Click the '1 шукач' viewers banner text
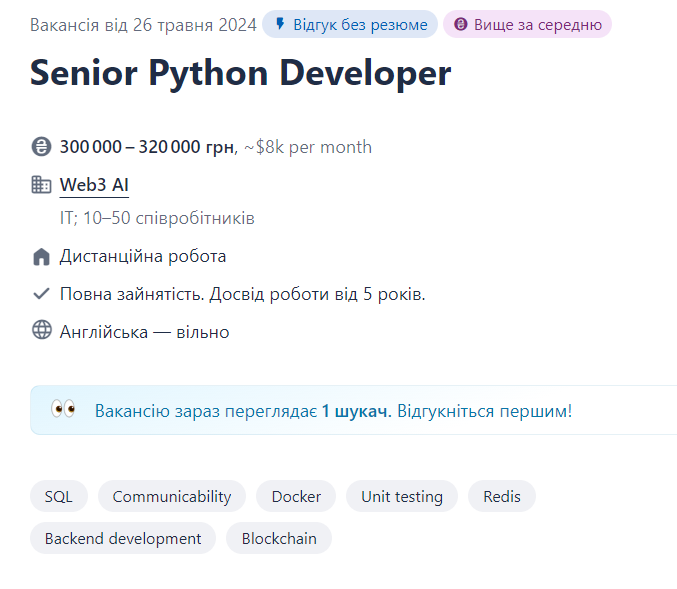Screen dimensions: 677x589 point(354,411)
